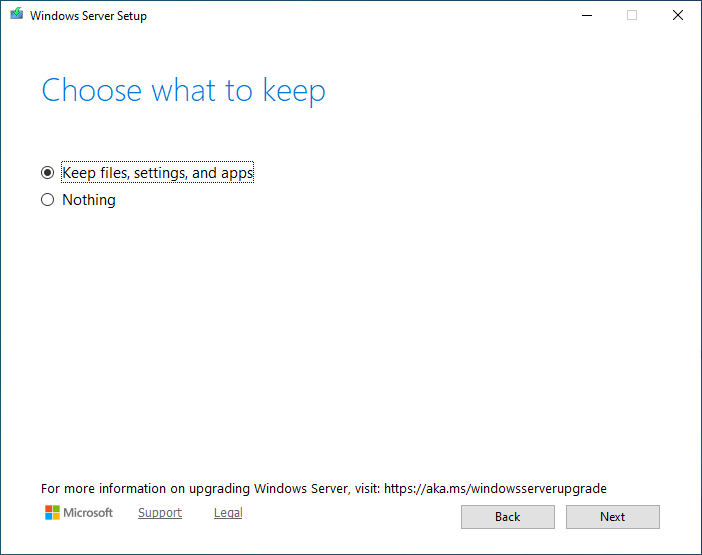Go to the previous step with Back
702x555 pixels.
pyautogui.click(x=507, y=517)
